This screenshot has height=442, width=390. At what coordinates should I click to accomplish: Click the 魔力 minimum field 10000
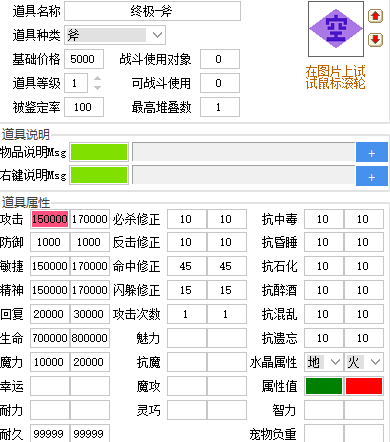click(x=50, y=362)
